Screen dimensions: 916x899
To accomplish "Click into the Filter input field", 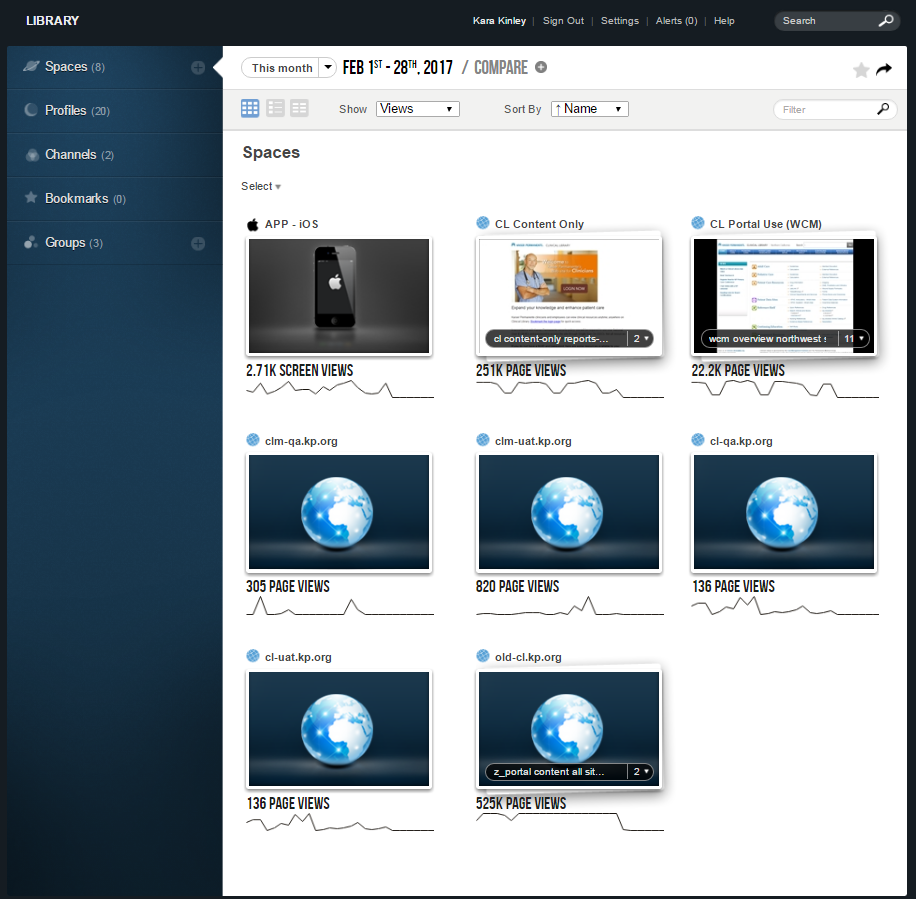I will coord(822,110).
